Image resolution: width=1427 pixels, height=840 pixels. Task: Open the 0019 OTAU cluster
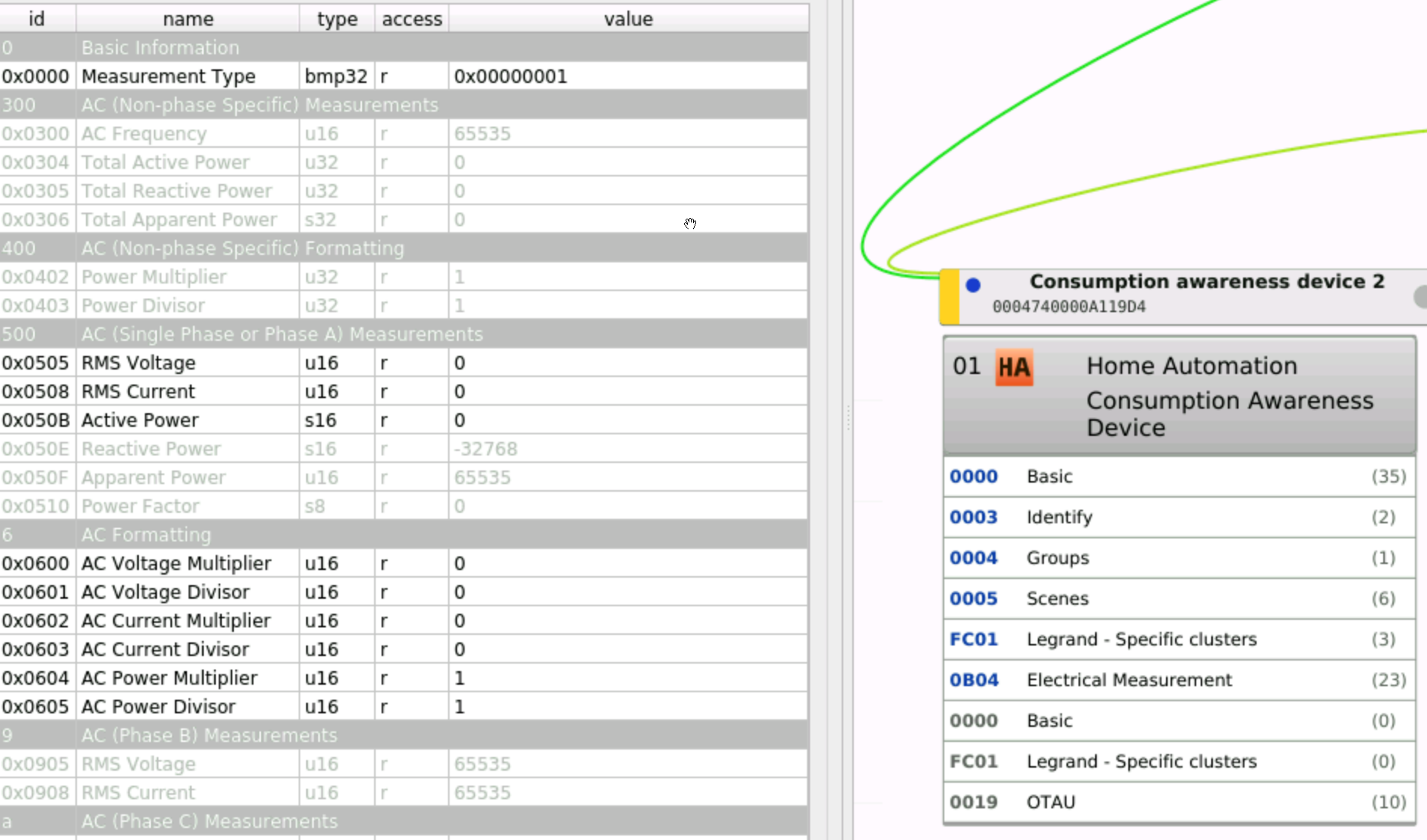click(x=1179, y=802)
